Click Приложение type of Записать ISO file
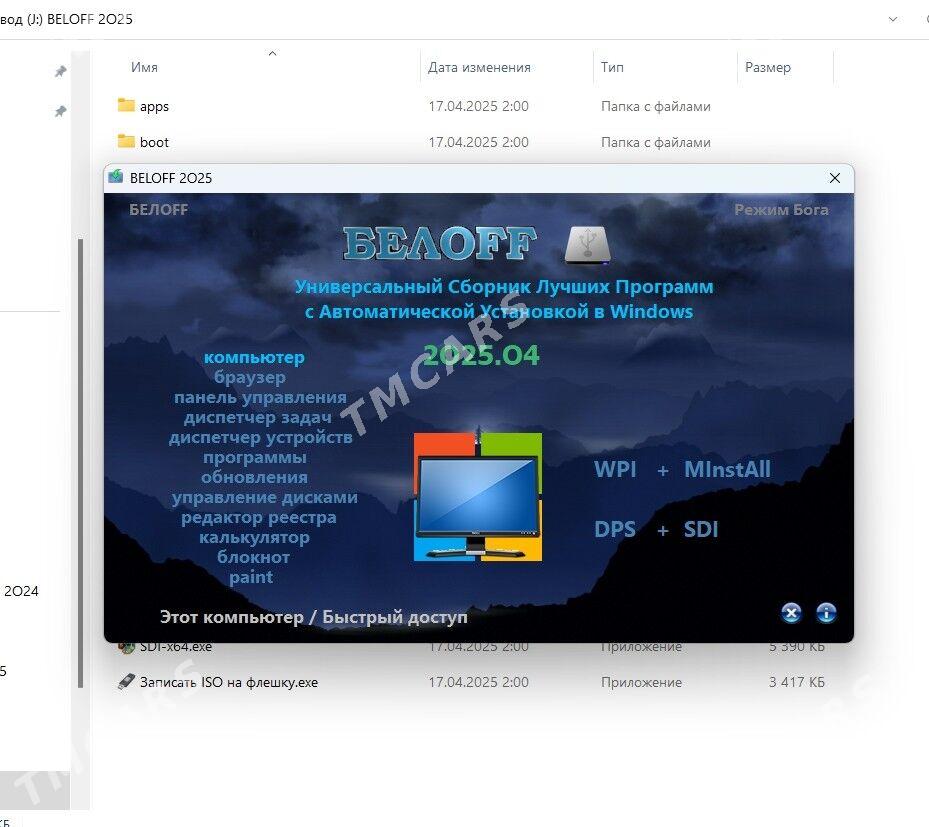929x827 pixels. 641,682
